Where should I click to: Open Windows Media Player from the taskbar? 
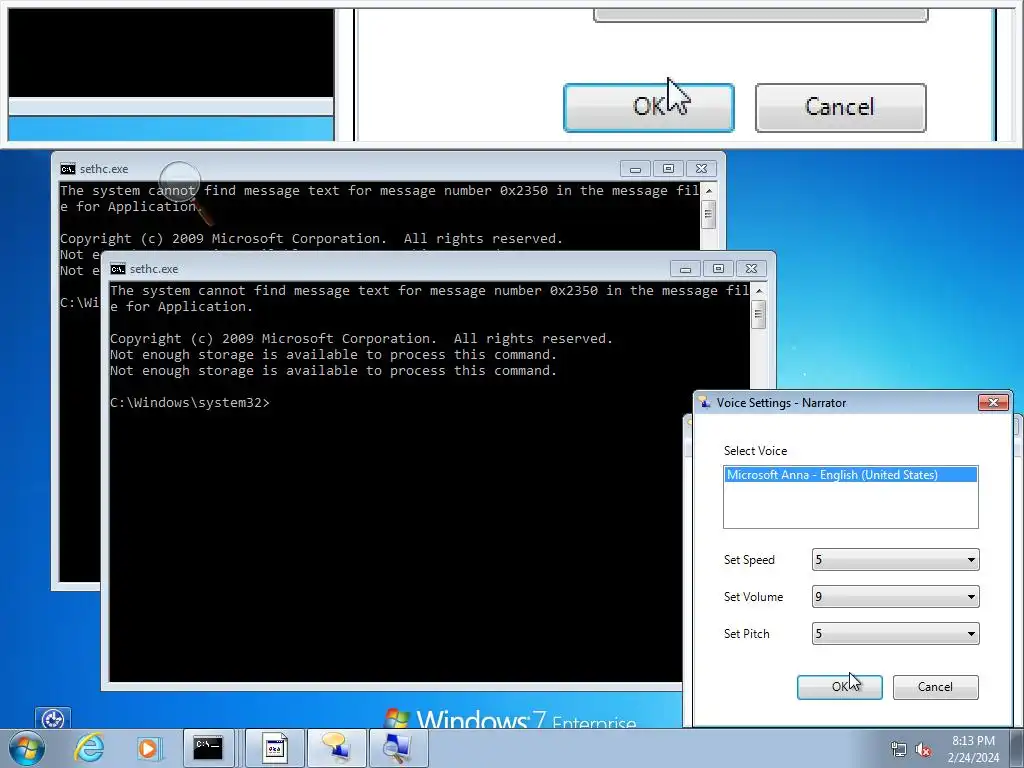pyautogui.click(x=148, y=748)
